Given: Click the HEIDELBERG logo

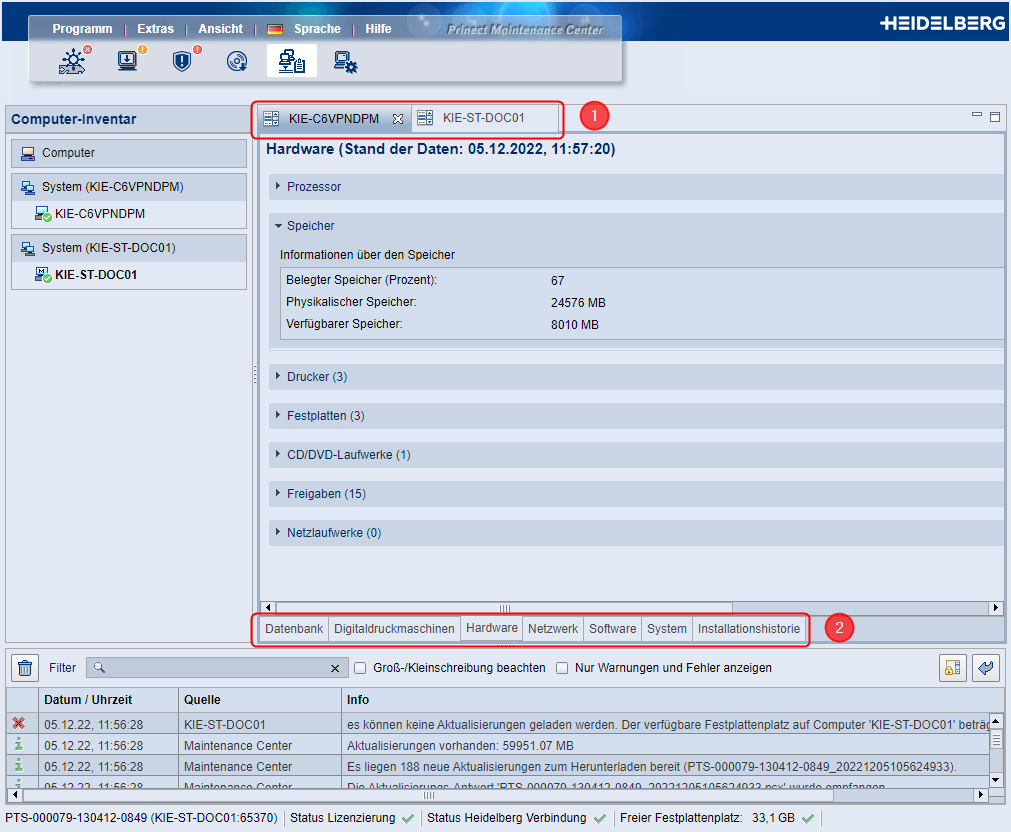Looking at the screenshot, I should [942, 23].
